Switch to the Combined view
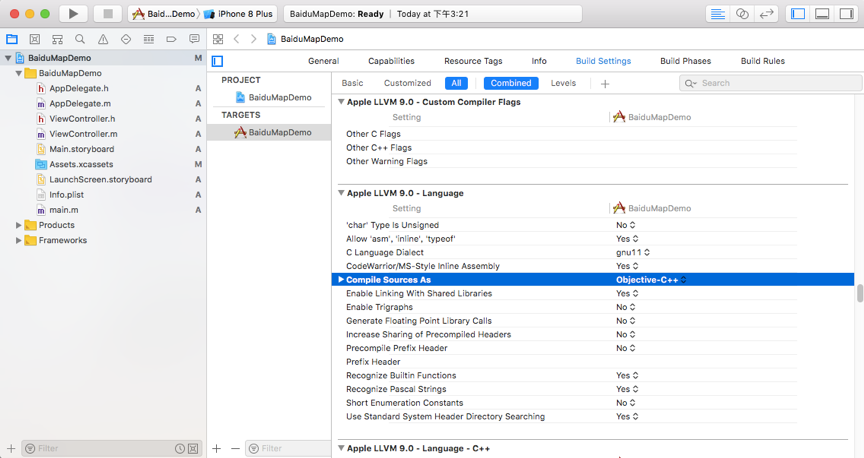This screenshot has height=458, width=864. click(x=511, y=83)
